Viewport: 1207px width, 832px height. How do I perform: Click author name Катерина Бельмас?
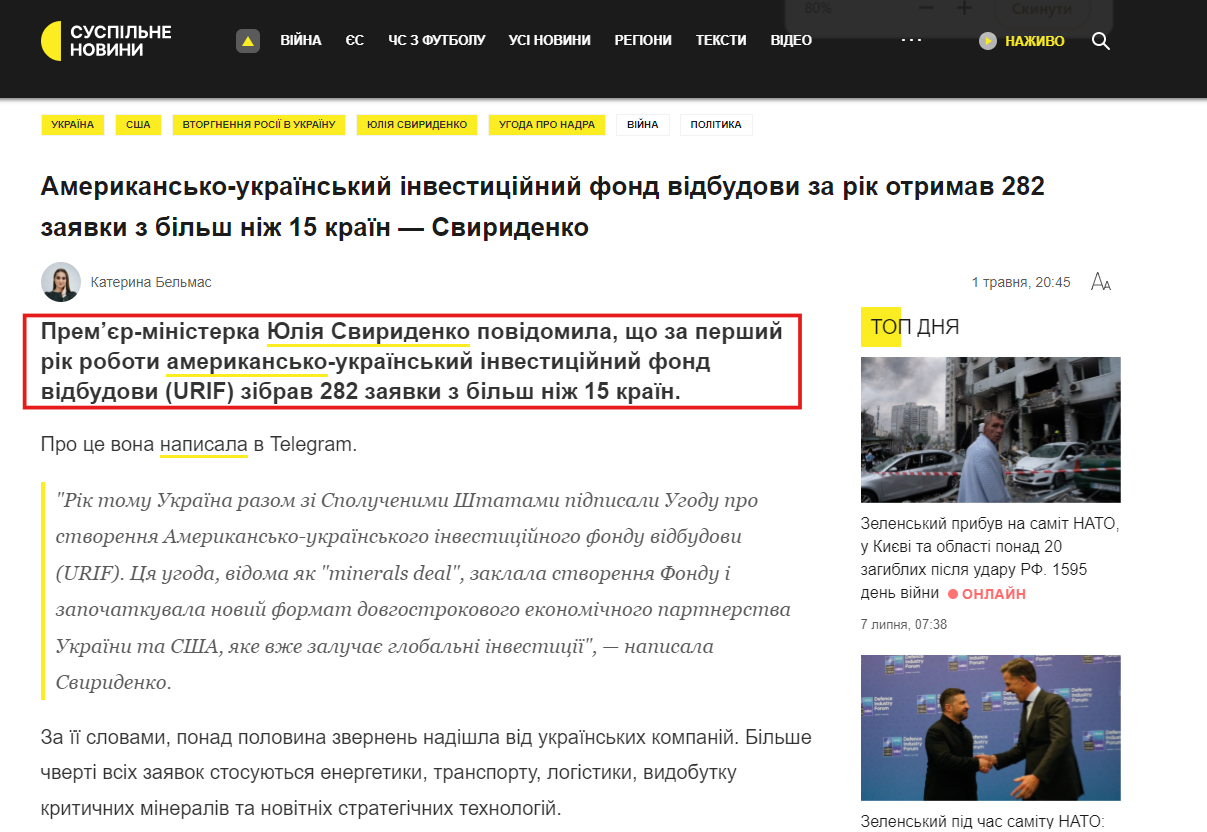151,282
